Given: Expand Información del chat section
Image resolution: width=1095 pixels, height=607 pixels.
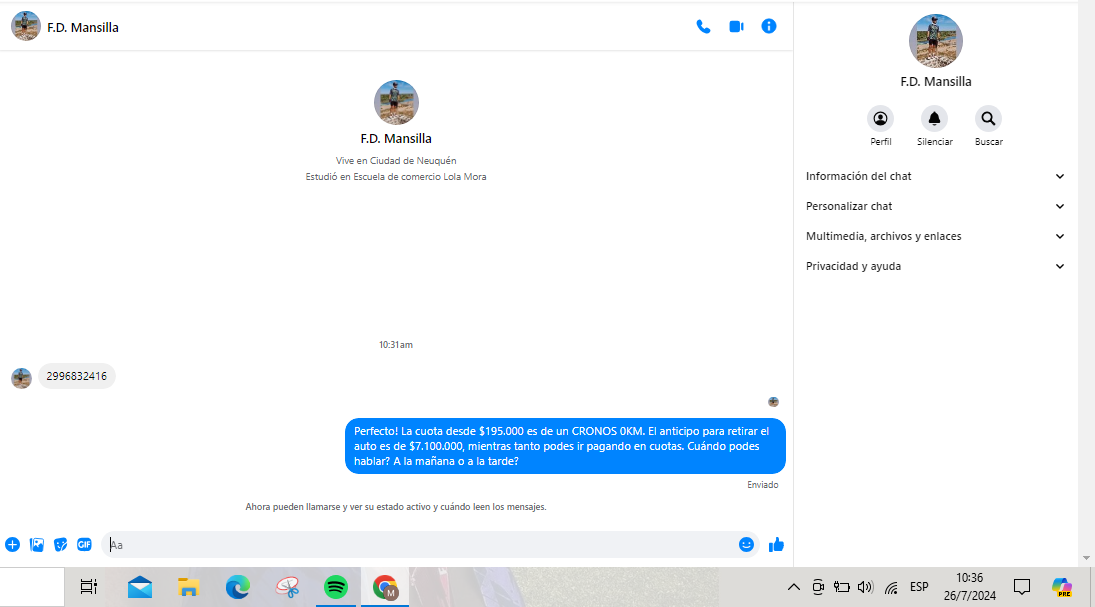Looking at the screenshot, I should click(935, 176).
